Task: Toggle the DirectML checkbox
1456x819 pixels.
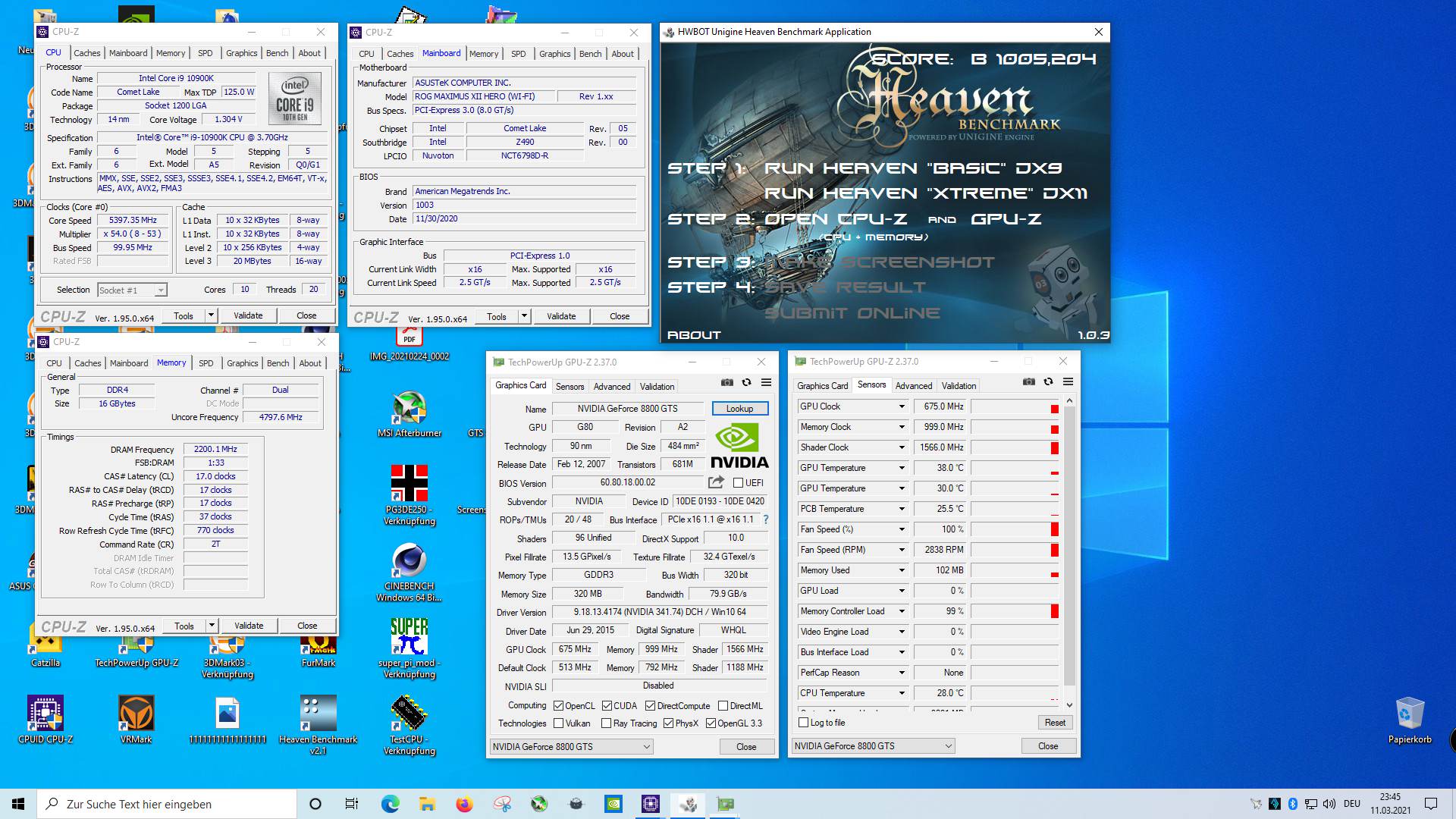Action: point(723,706)
